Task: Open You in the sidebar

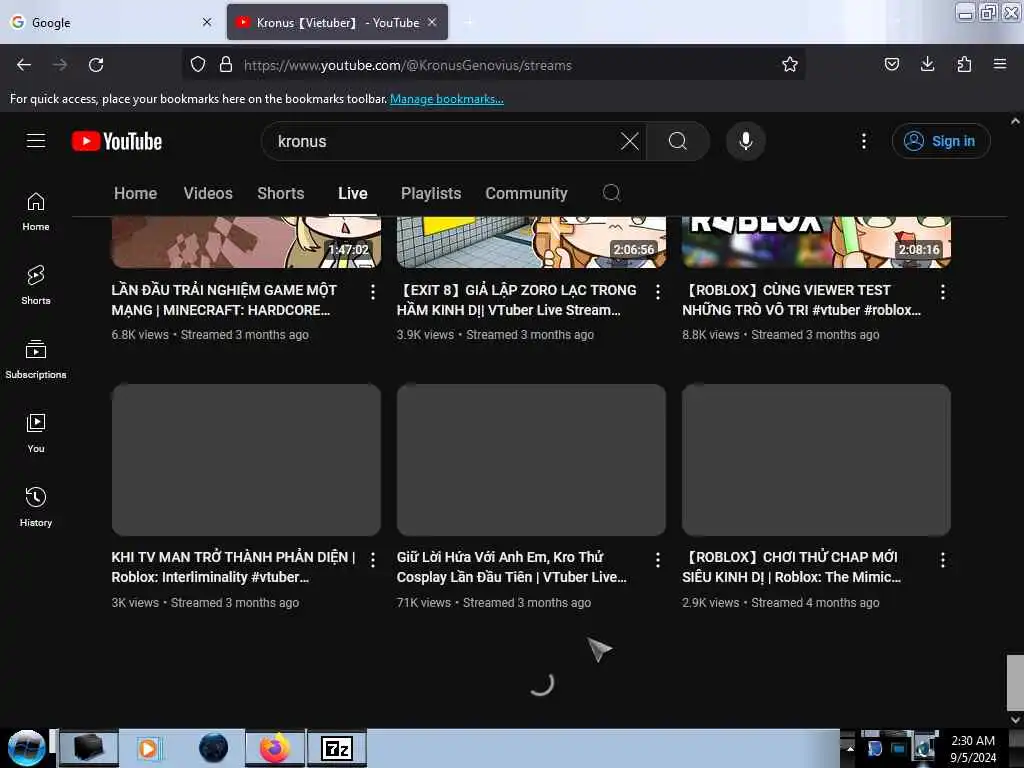Action: [36, 433]
